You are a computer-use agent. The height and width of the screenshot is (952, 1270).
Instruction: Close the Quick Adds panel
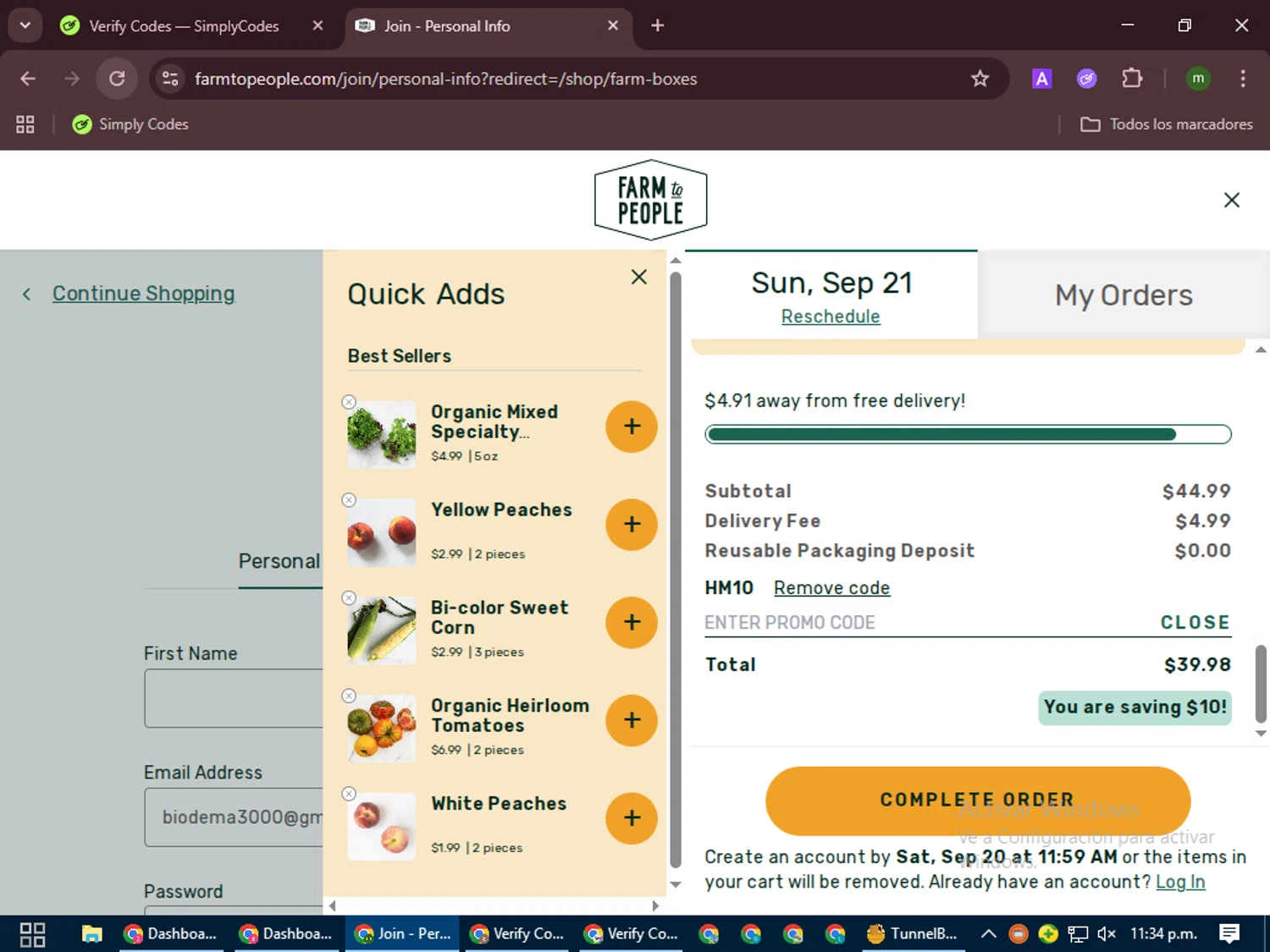click(x=639, y=277)
